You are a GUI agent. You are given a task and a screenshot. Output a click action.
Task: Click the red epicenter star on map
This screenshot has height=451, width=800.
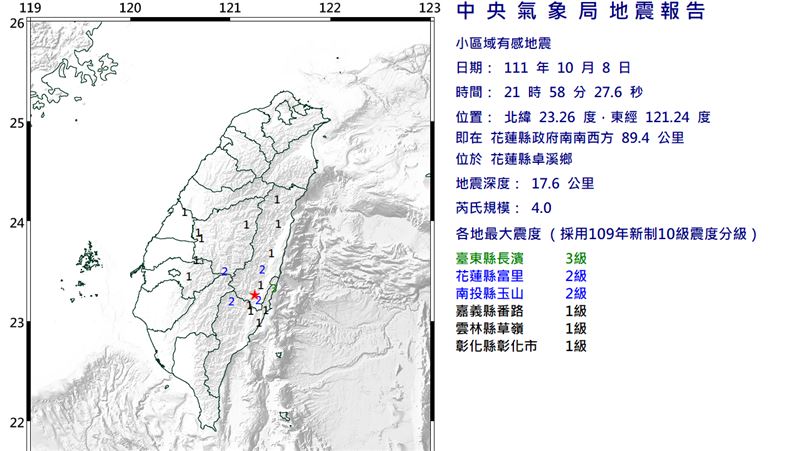[x=255, y=295]
